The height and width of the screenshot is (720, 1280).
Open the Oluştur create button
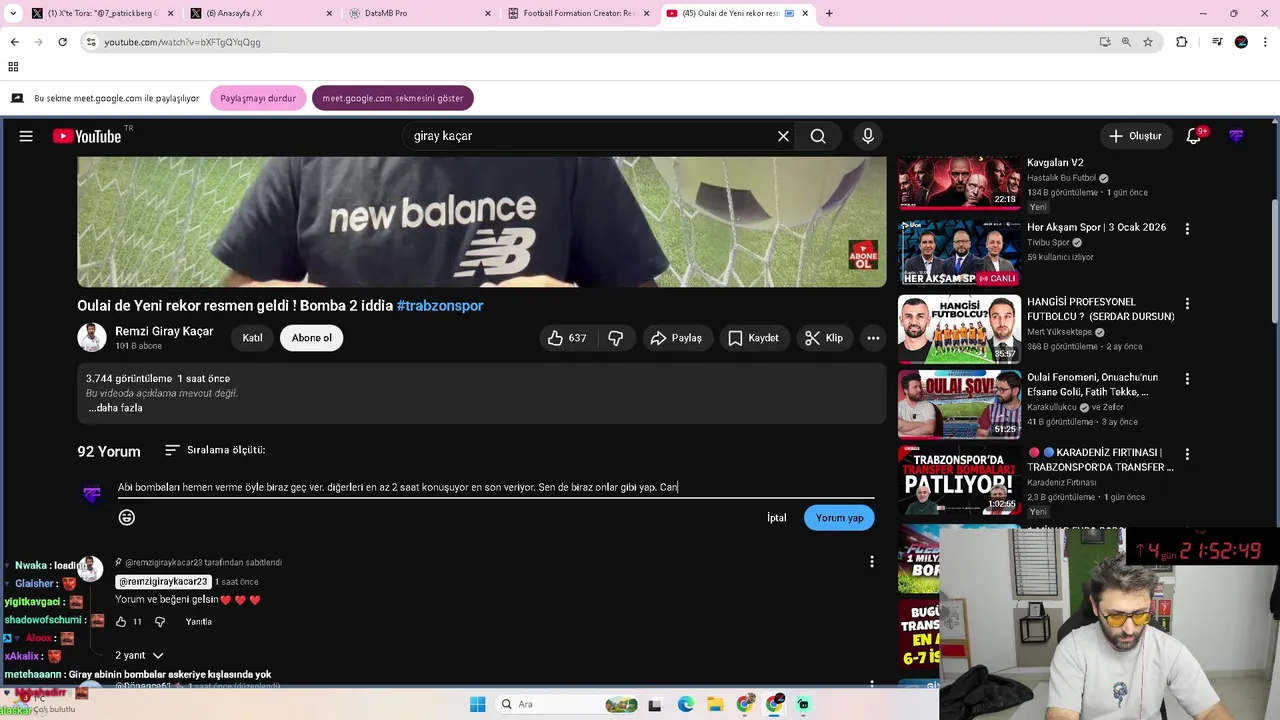1135,136
